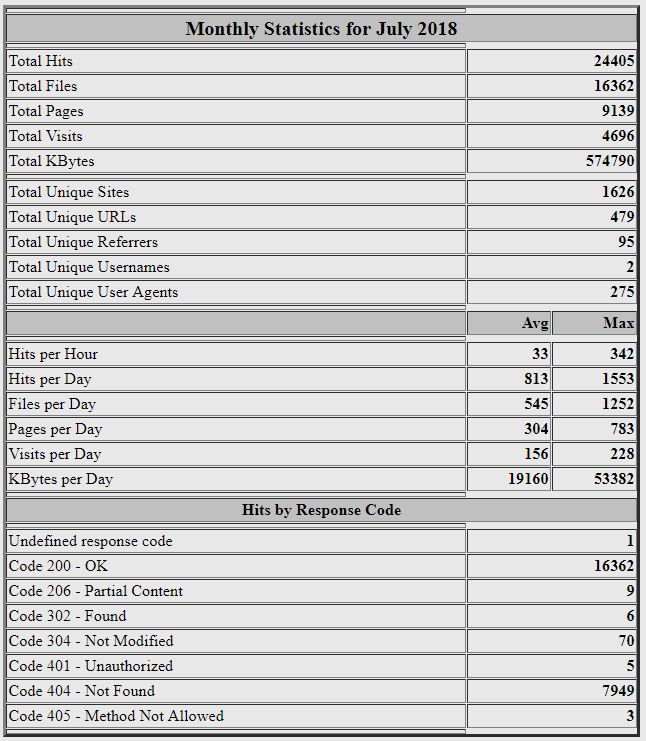Click the Code 200 - OK label
The height and width of the screenshot is (741, 646).
pyautogui.click(x=58, y=567)
